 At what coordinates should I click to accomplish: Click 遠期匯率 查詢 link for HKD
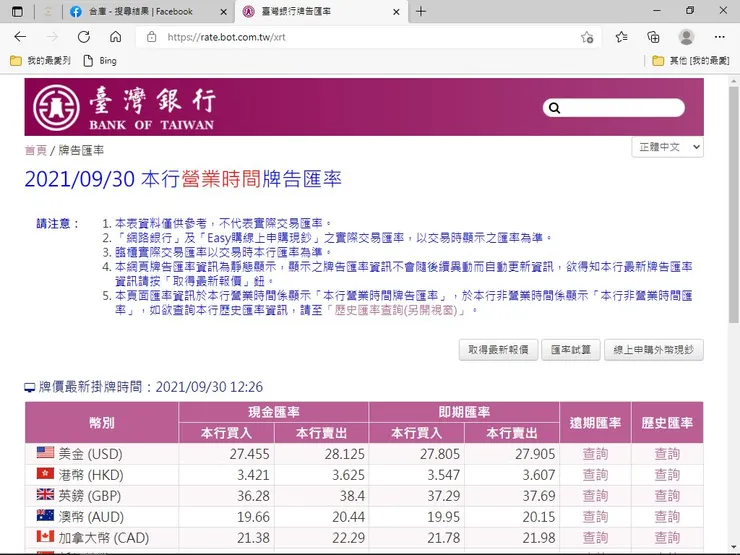coord(595,475)
